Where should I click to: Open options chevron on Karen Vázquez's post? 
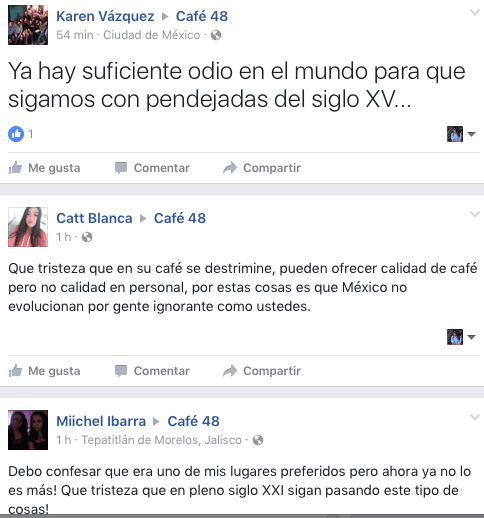click(x=474, y=13)
